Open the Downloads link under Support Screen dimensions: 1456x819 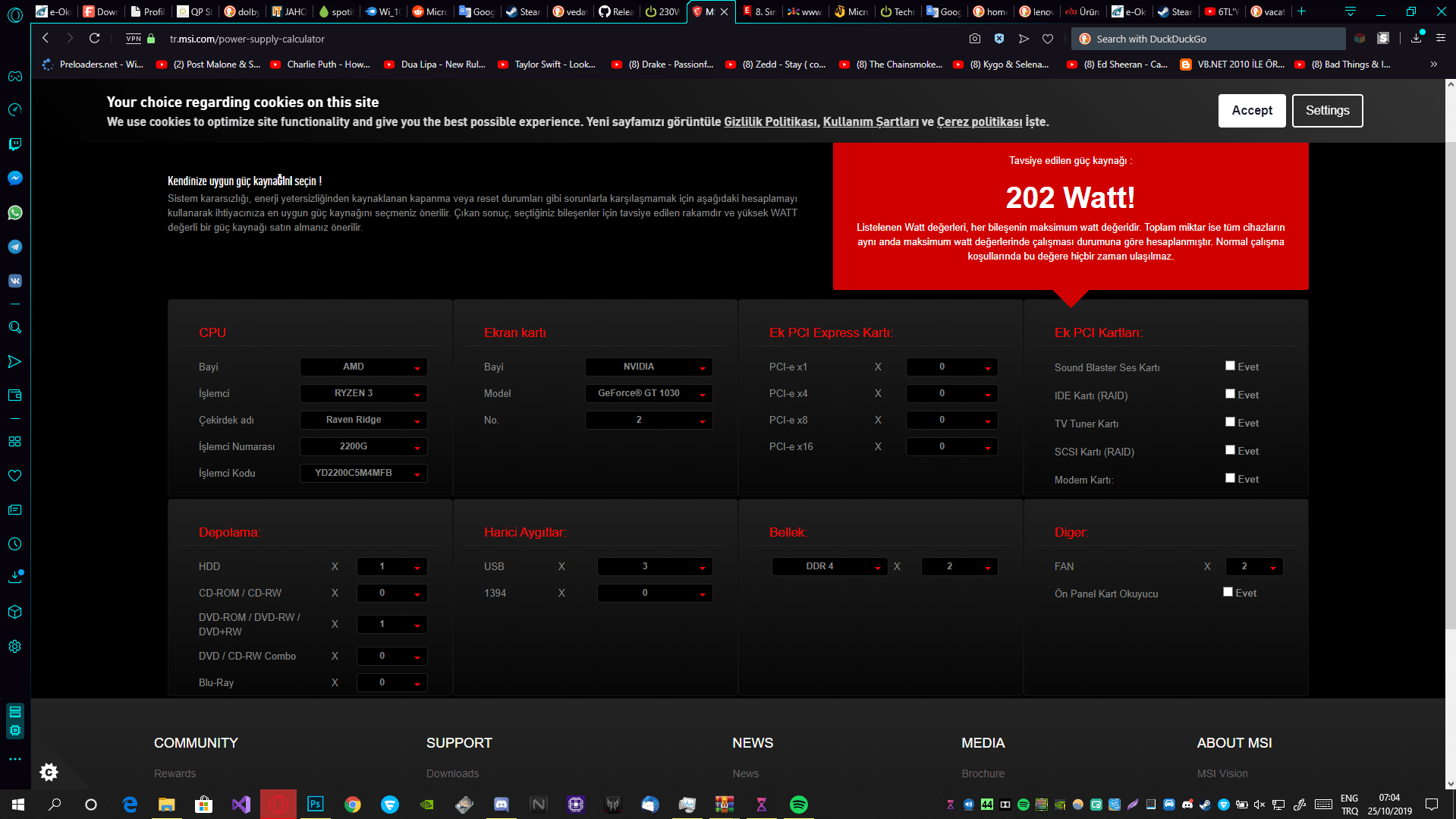coord(452,773)
